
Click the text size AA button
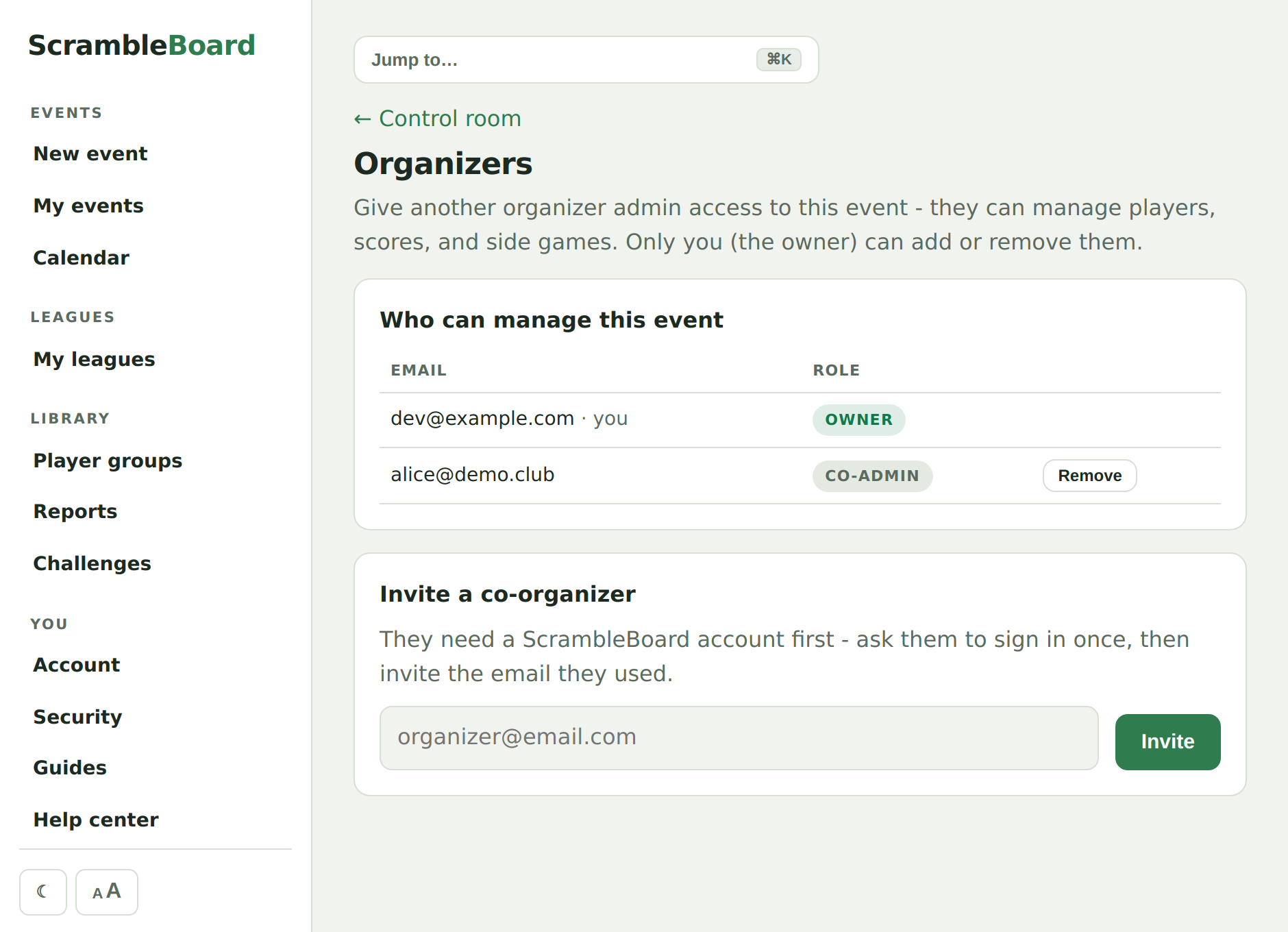107,892
